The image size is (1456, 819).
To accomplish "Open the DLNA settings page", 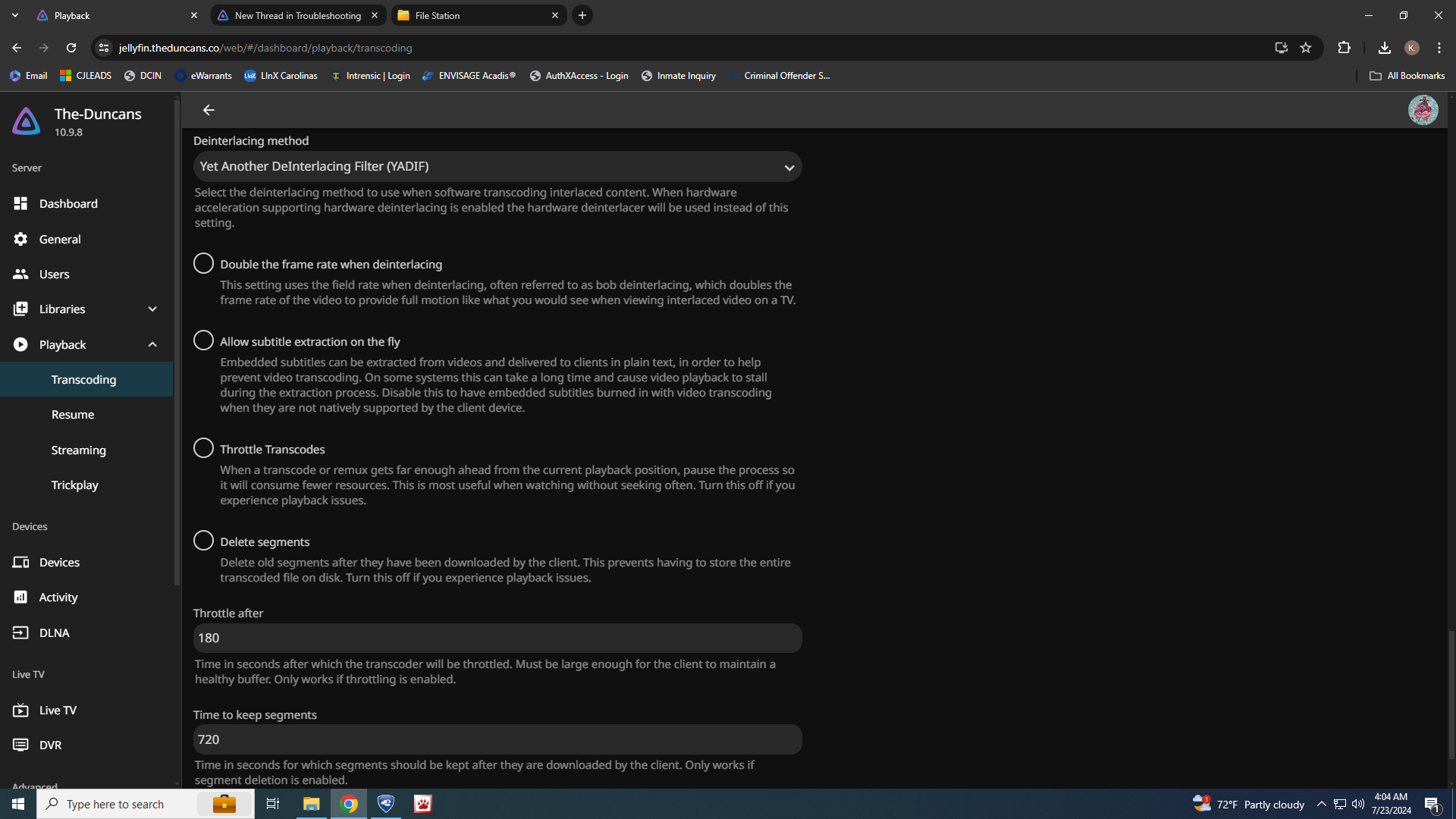I will (x=54, y=632).
